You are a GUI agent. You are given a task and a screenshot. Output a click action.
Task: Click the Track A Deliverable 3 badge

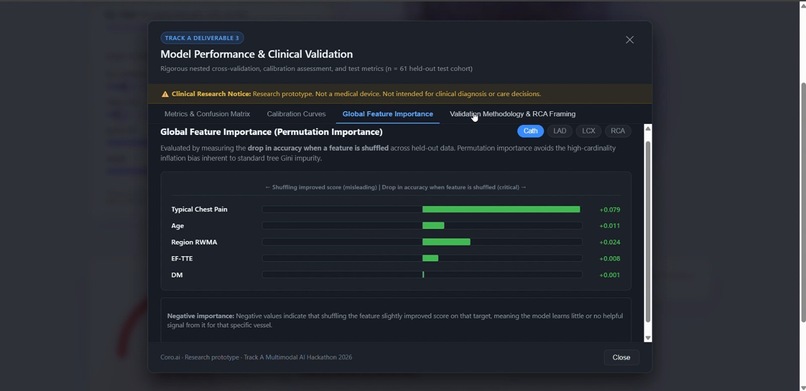coord(202,38)
